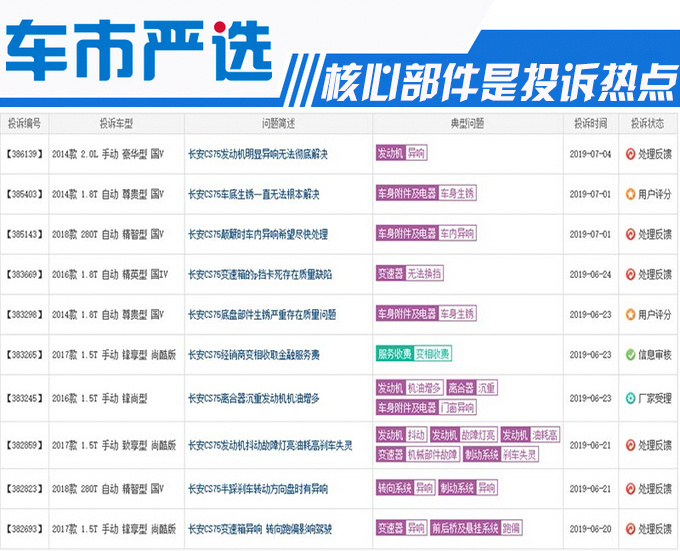Click the 故障灯亮 issue tag

coord(478,434)
